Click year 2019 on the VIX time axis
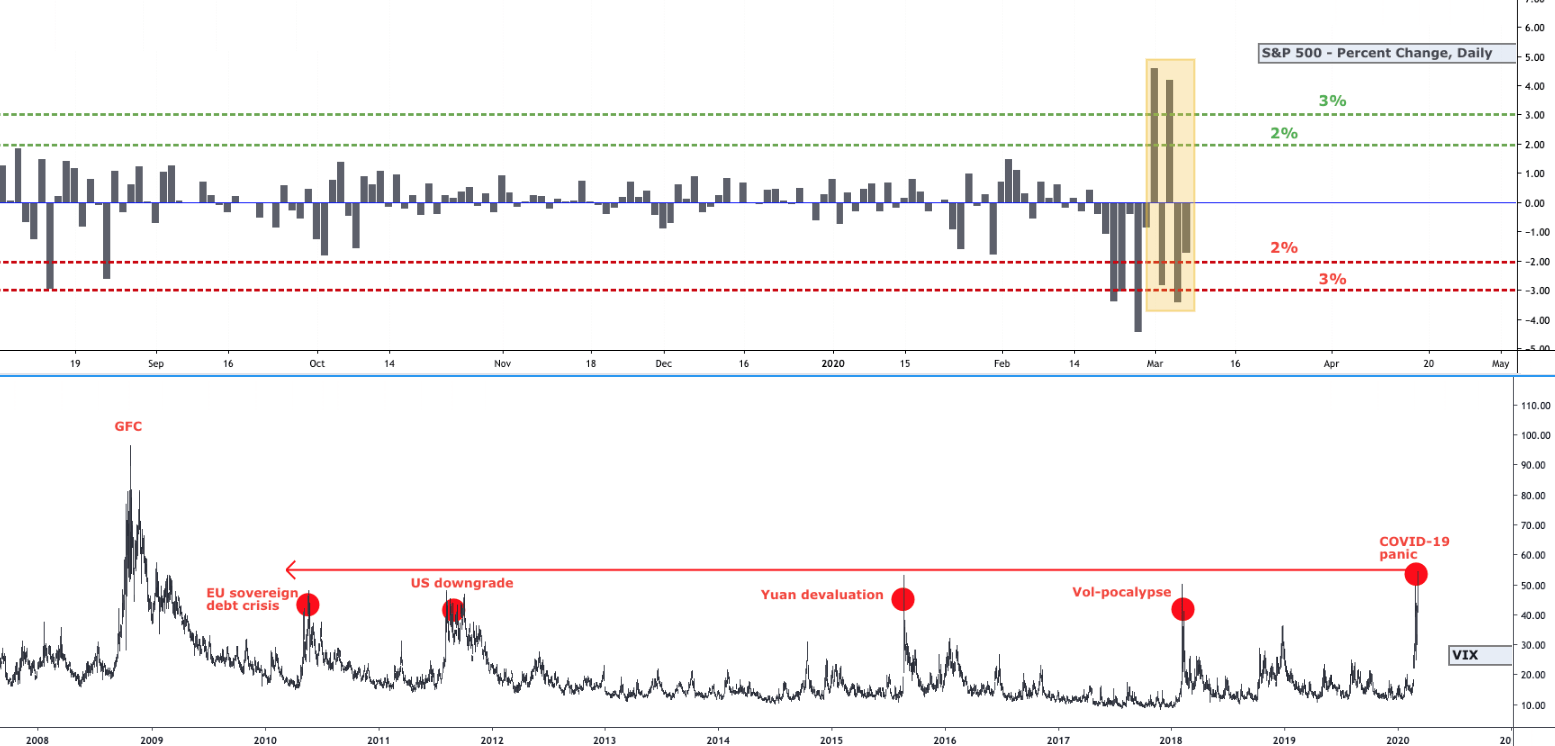 click(x=1285, y=740)
